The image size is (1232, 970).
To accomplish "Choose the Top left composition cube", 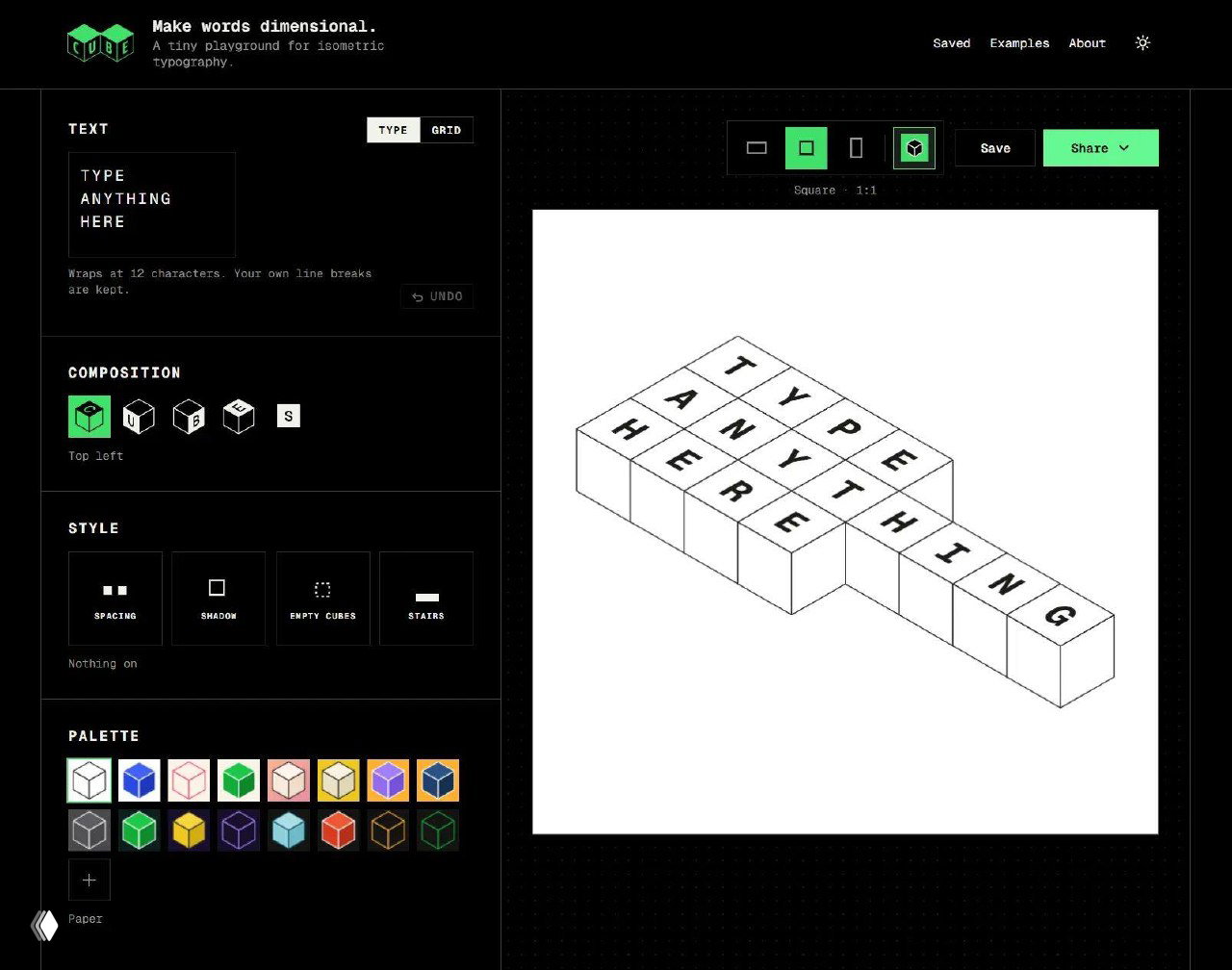I will [90, 417].
